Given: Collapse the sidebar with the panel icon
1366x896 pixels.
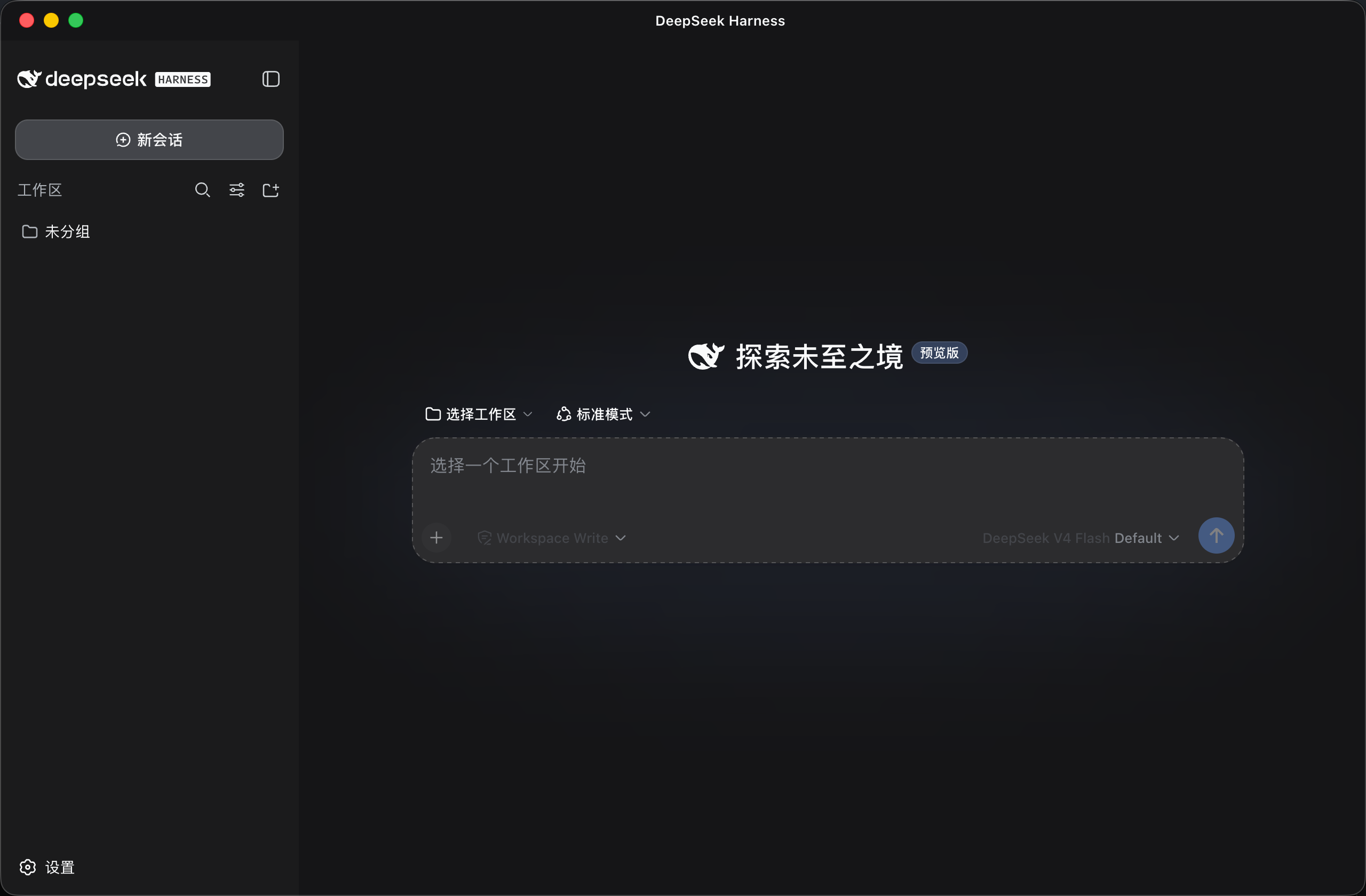Looking at the screenshot, I should (x=271, y=79).
